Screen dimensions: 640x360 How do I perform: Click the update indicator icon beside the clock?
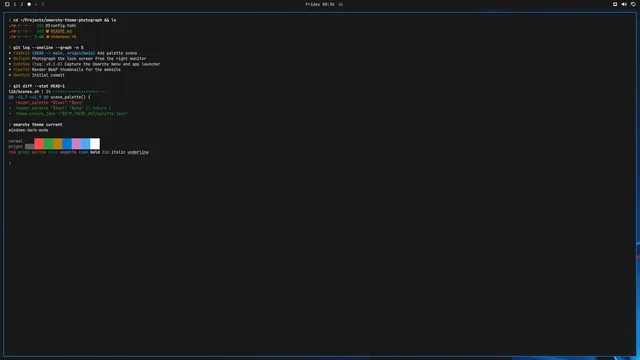(x=340, y=4)
